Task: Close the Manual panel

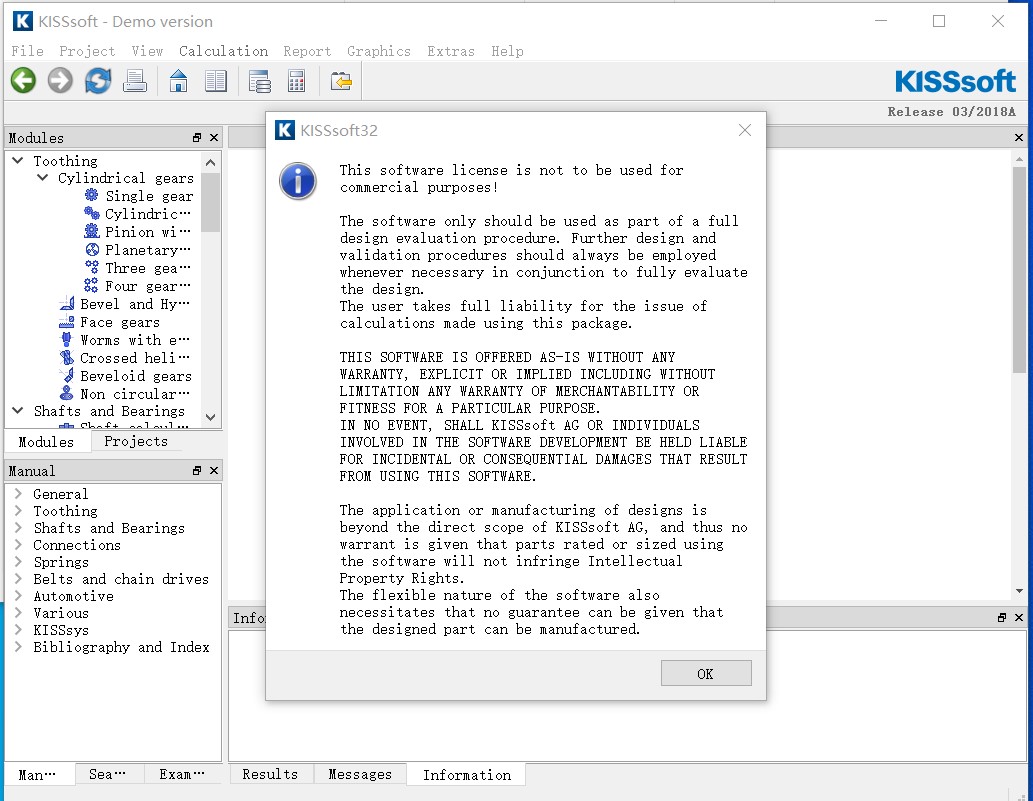Action: click(213, 470)
